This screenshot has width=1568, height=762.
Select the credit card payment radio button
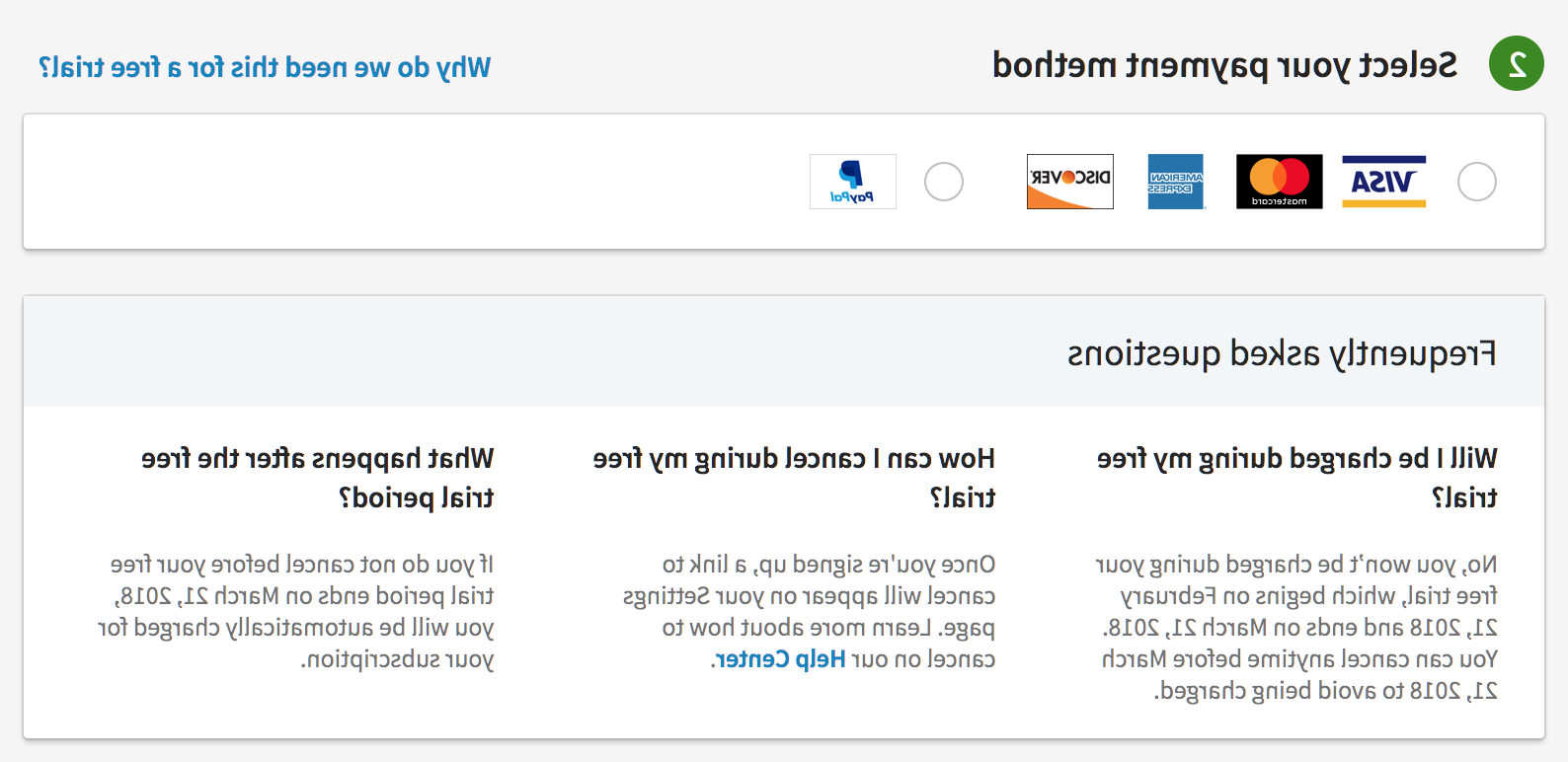pyautogui.click(x=1477, y=182)
